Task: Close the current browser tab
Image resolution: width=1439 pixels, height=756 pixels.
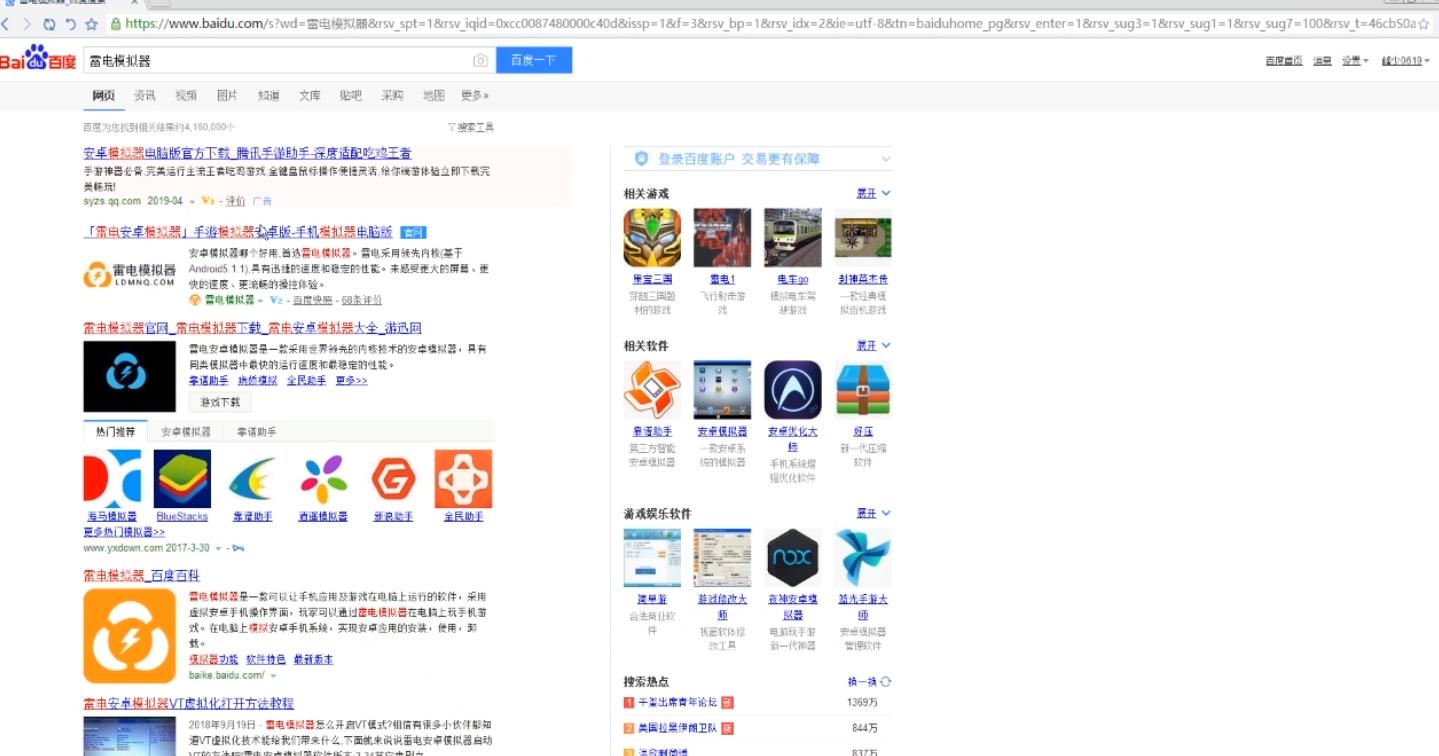Action: click(135, 2)
